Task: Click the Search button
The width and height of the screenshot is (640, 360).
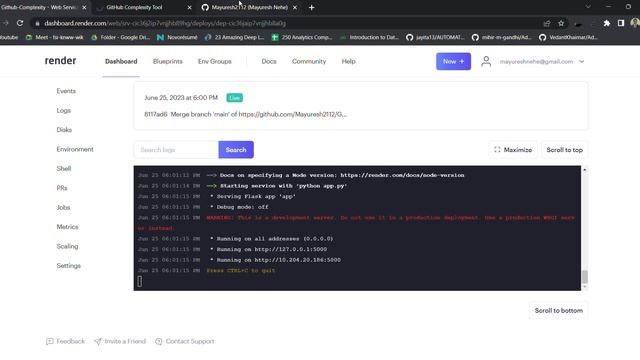Action: click(236, 150)
